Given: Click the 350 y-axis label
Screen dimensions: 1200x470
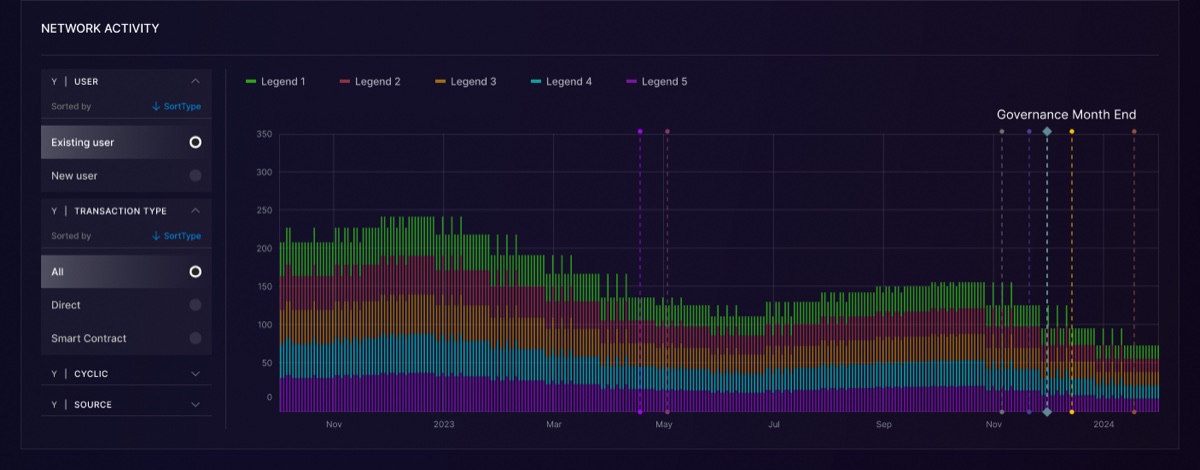Looking at the screenshot, I should click(x=265, y=134).
